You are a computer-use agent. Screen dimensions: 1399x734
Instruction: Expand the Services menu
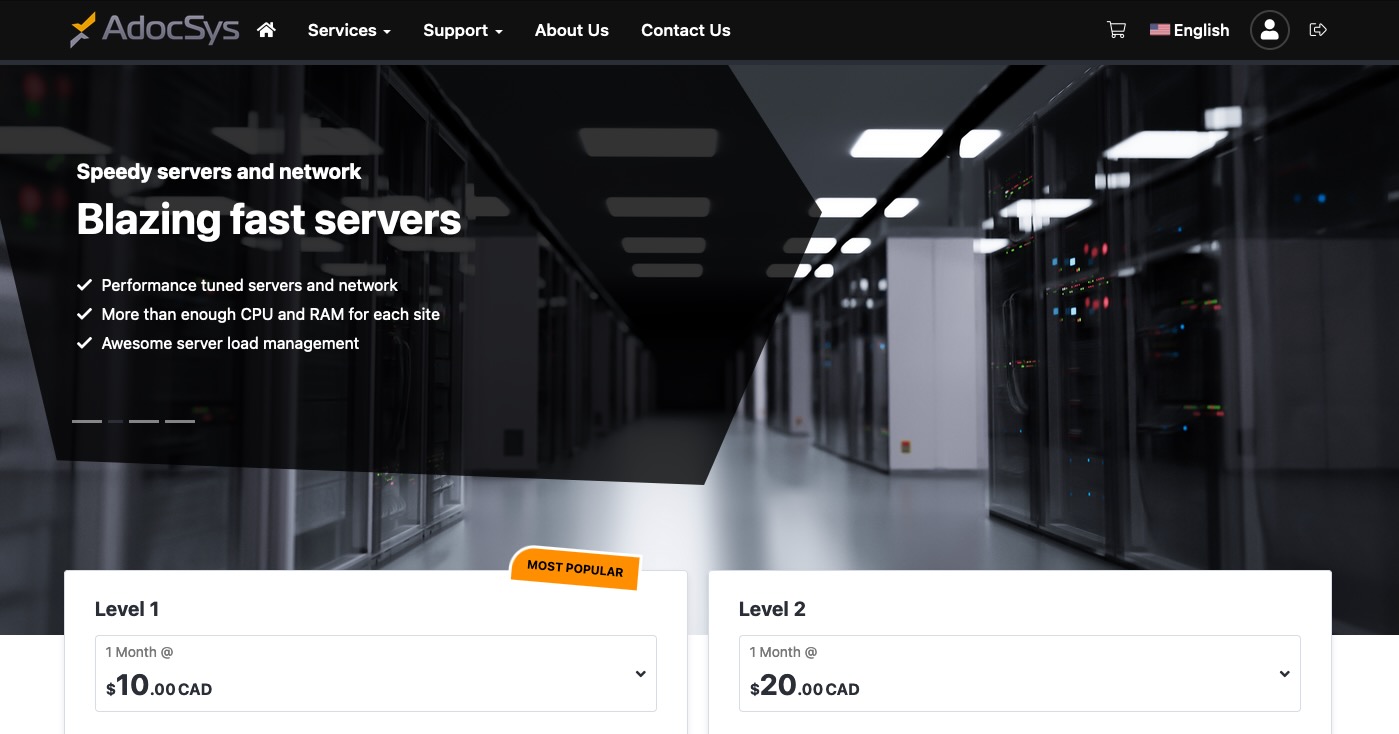pyautogui.click(x=349, y=30)
